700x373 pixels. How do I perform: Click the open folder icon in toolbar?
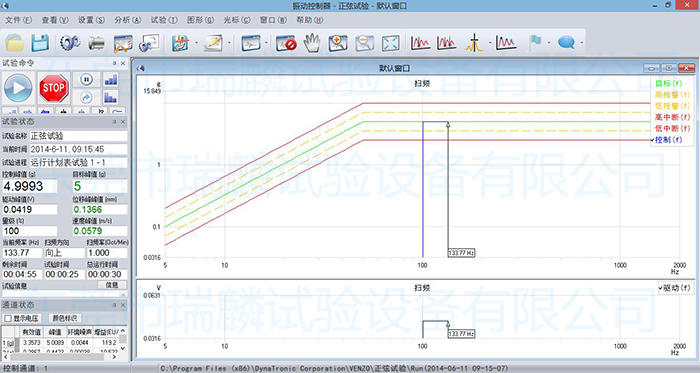pos(14,43)
